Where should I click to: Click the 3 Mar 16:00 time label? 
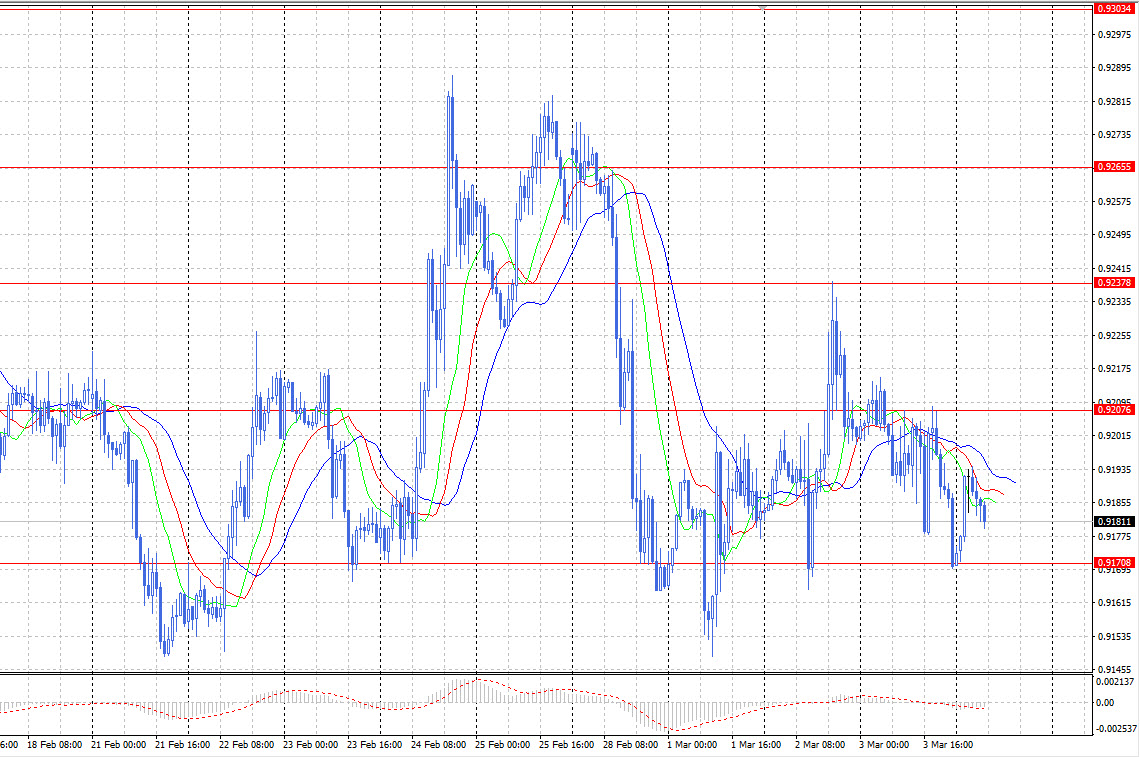point(948,745)
